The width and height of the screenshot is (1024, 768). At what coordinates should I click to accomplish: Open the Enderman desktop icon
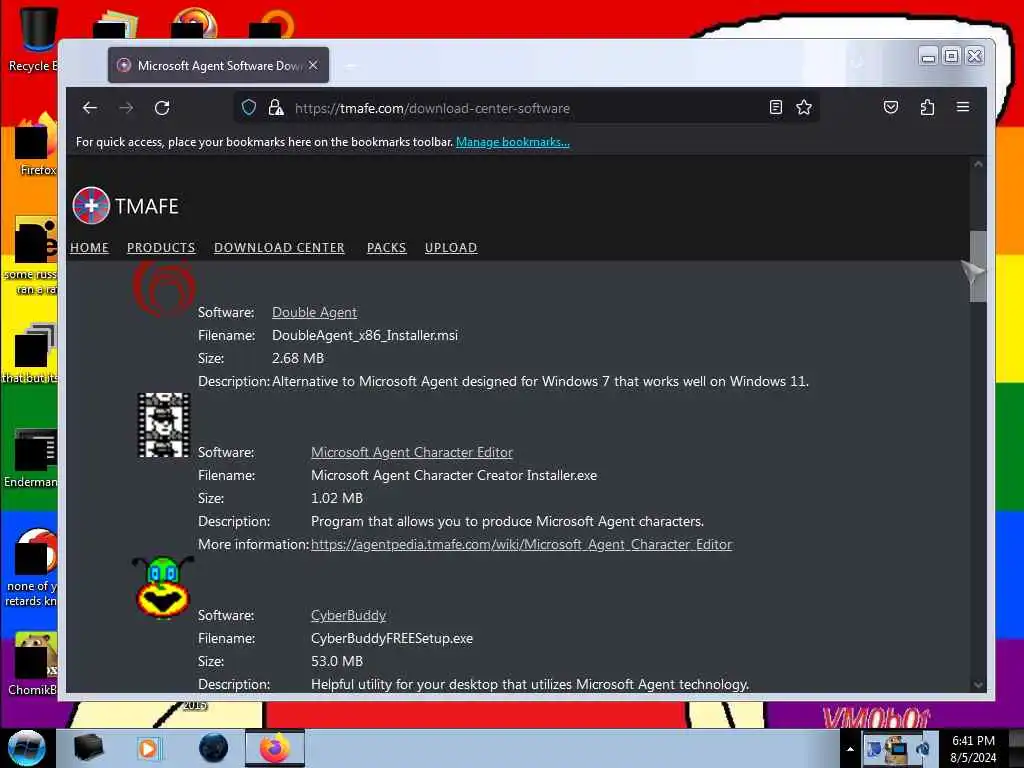[31, 458]
